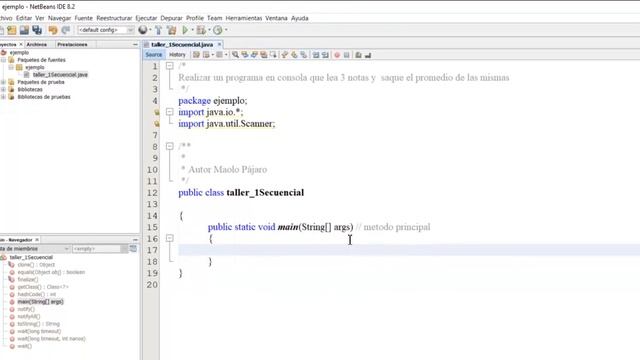Click the warning bulb on line 5
The width and height of the screenshot is (640, 360).
coord(156,112)
